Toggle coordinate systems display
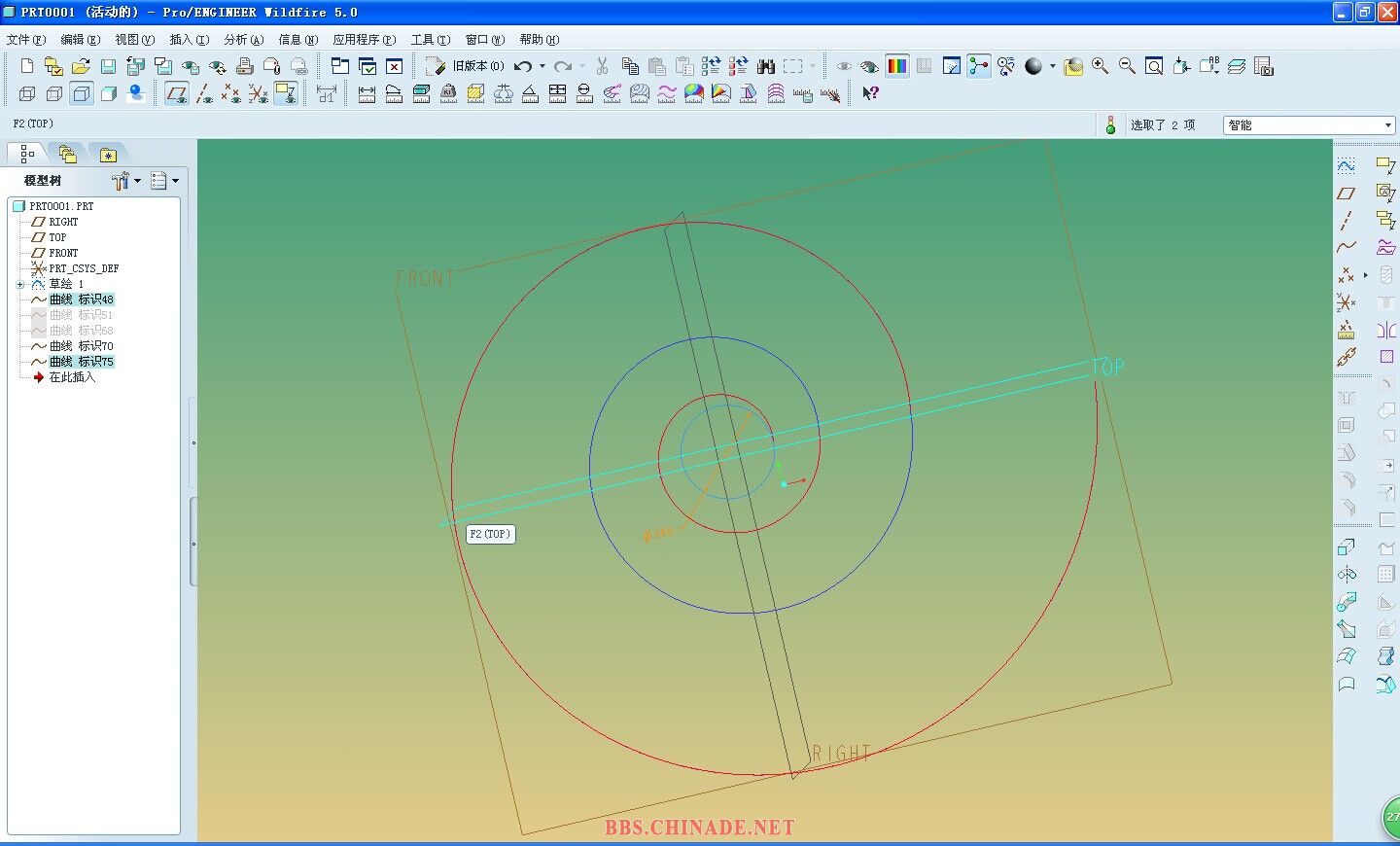 (x=258, y=93)
